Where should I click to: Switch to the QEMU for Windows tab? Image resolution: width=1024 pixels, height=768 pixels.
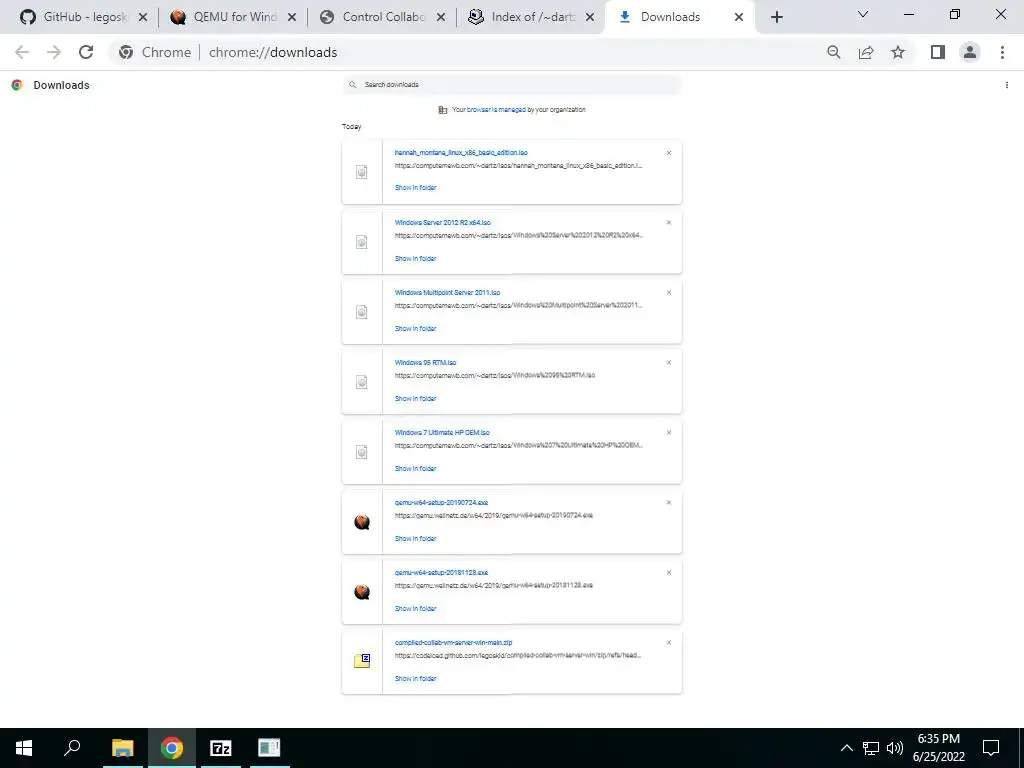[226, 17]
